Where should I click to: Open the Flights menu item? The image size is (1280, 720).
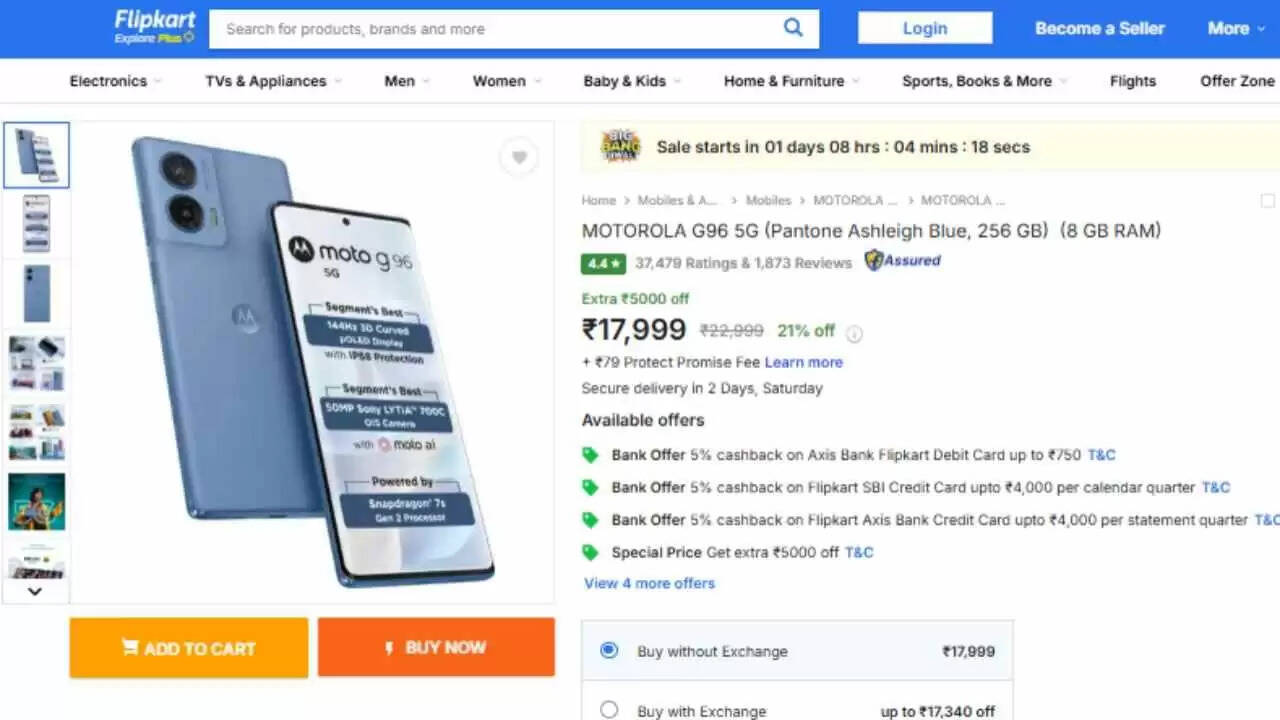tap(1132, 81)
